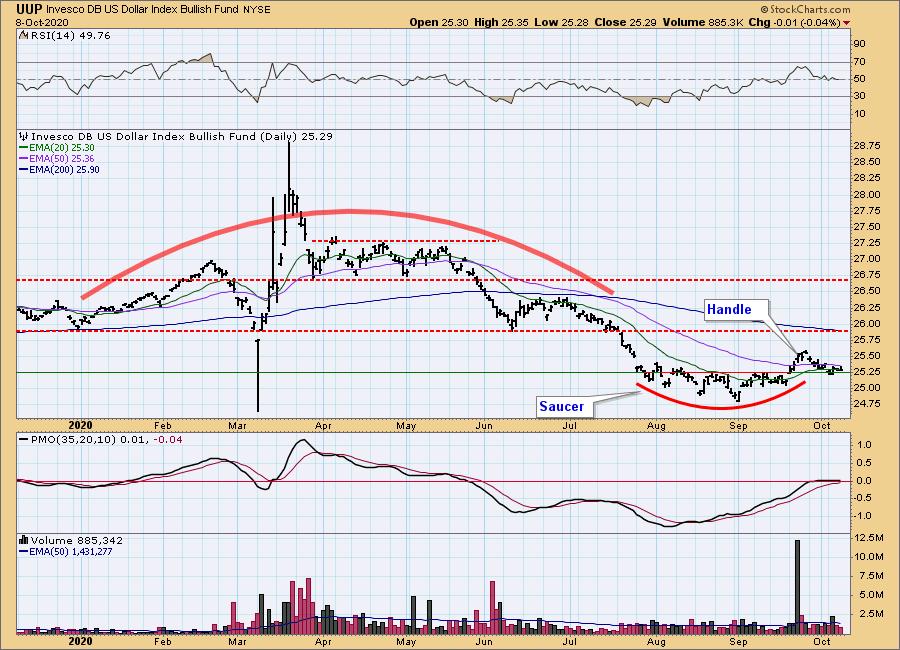900x650 pixels.
Task: Click the 26.75 label on the price axis
Action: tap(867, 275)
